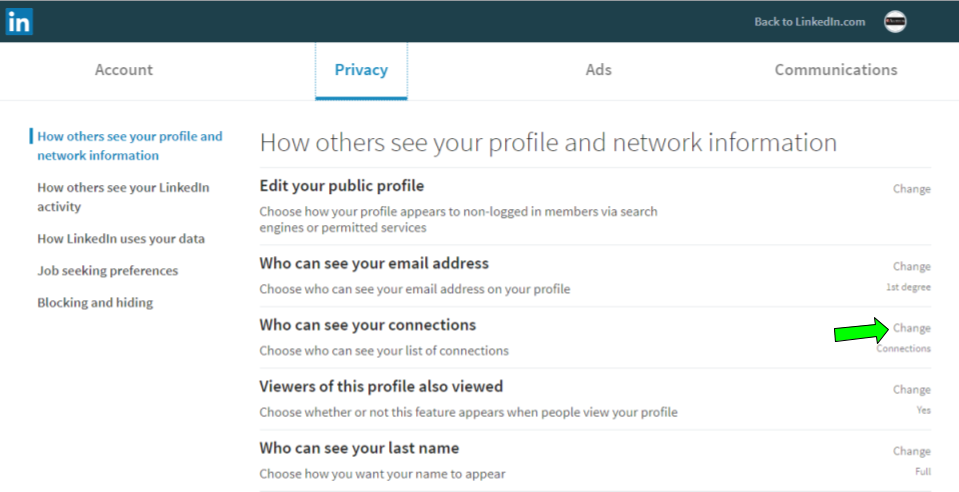The width and height of the screenshot is (959, 492).
Task: Click the LinkedIn logo icon
Action: [18, 21]
